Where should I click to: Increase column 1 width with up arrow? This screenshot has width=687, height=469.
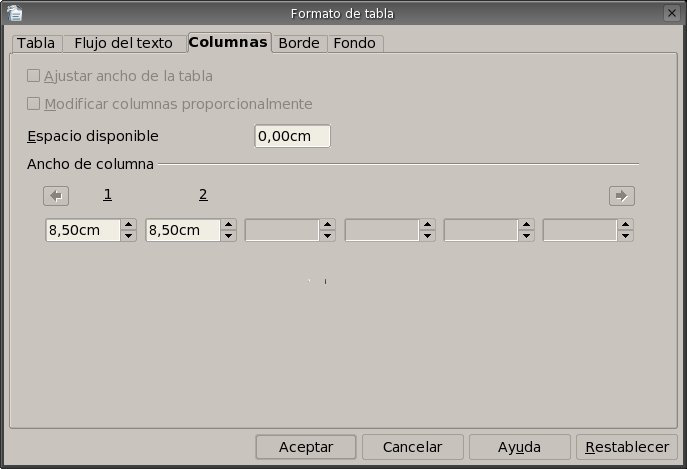pyautogui.click(x=128, y=225)
